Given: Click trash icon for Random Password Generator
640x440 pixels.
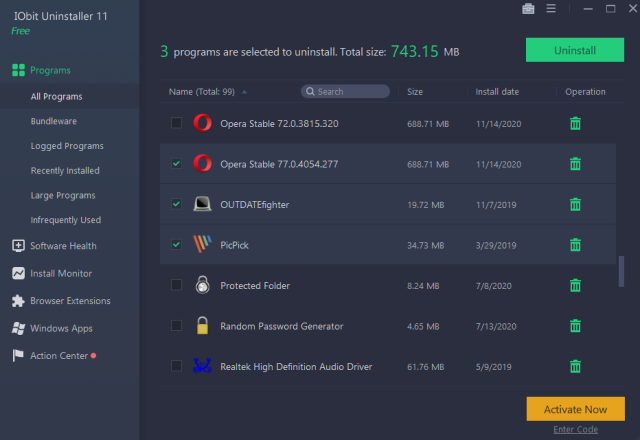Looking at the screenshot, I should click(575, 326).
